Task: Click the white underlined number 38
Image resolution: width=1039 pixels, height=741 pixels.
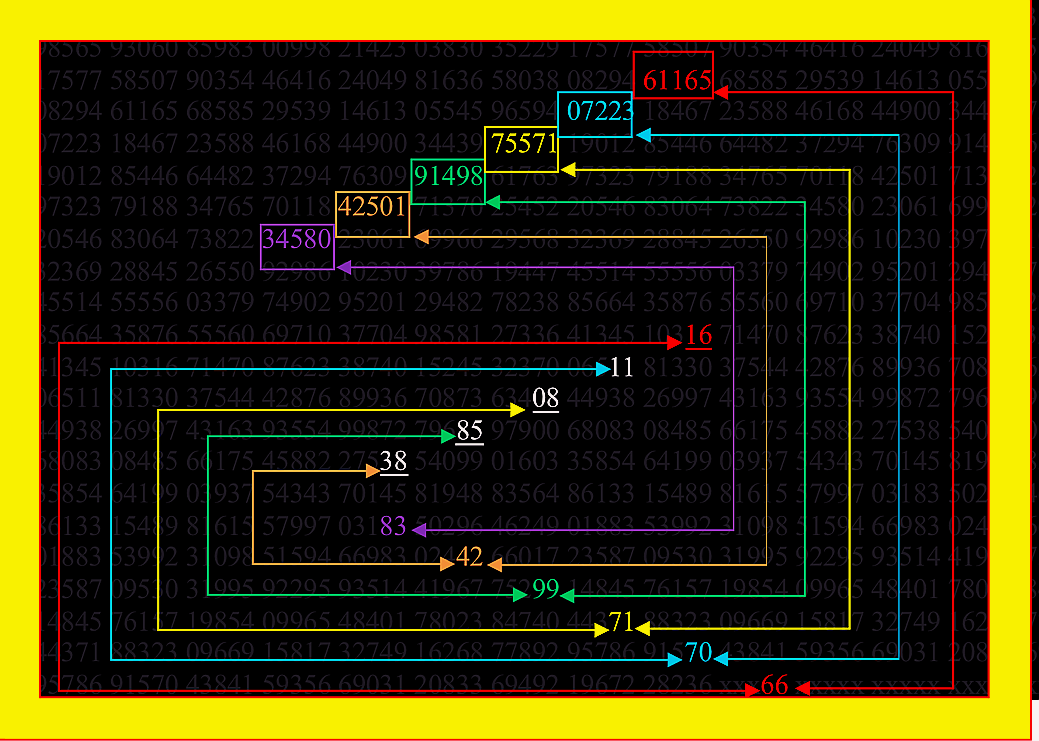Action: (x=393, y=463)
